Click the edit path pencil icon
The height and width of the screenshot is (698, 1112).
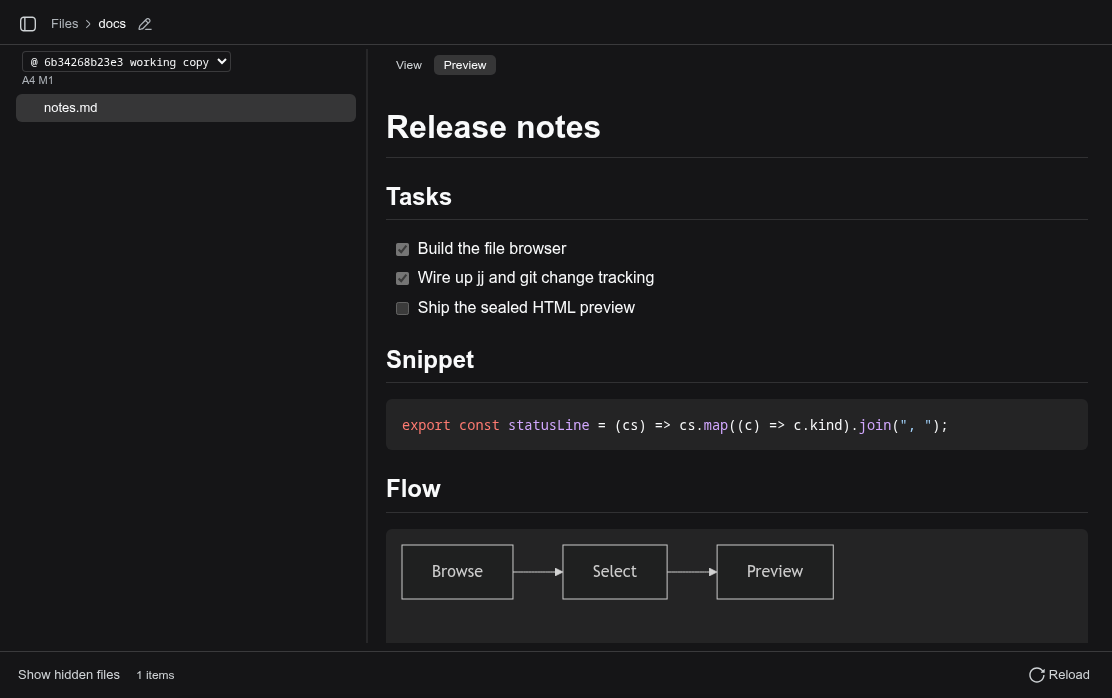tap(145, 24)
